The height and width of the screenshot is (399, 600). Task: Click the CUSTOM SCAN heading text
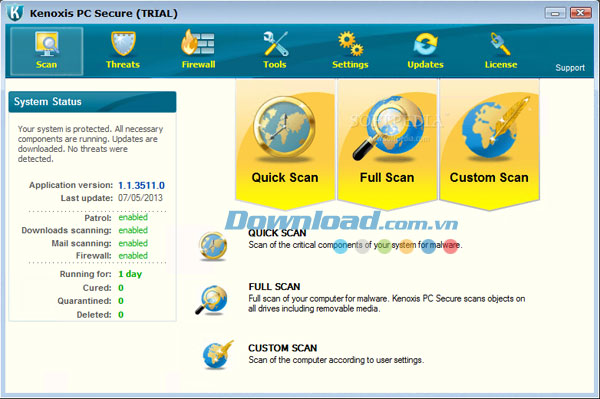tap(283, 348)
